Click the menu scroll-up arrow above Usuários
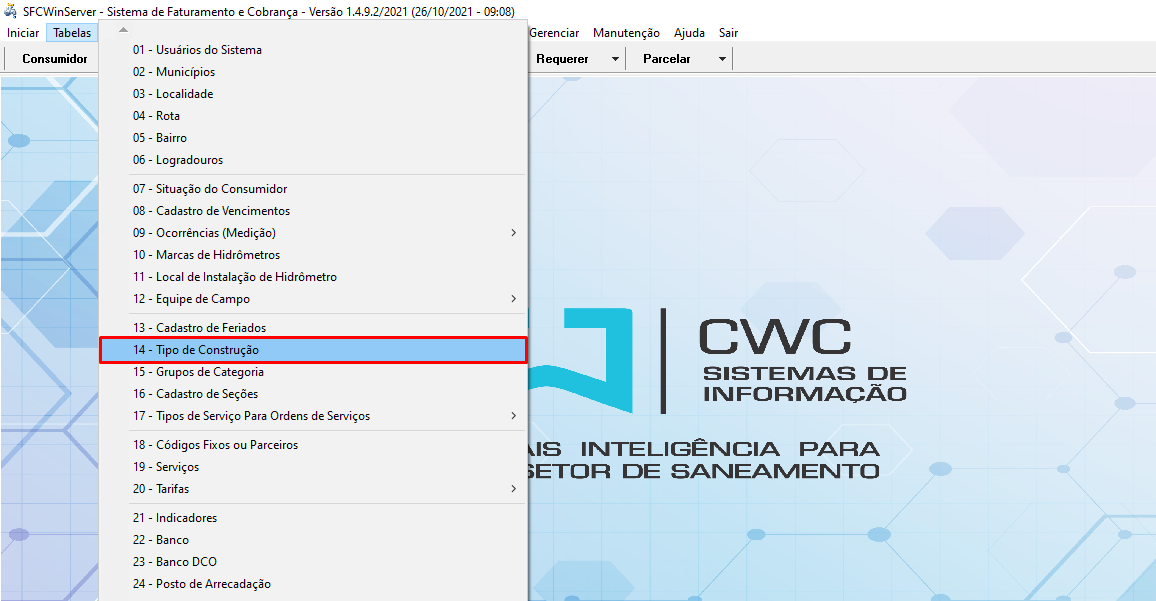 click(x=123, y=30)
